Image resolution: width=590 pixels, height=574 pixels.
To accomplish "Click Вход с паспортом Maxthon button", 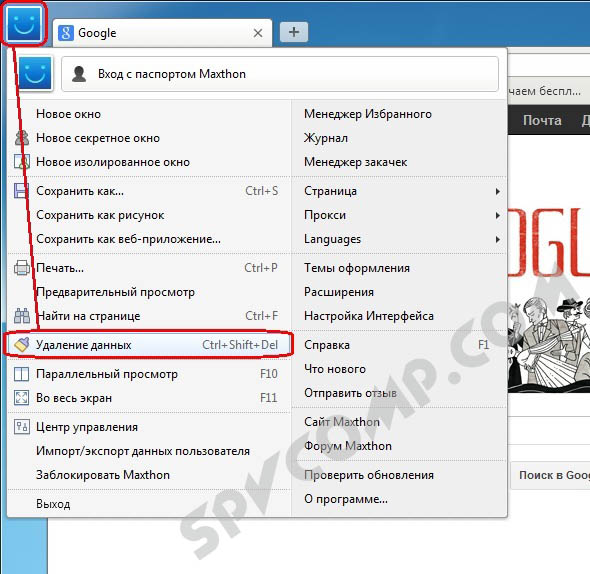I will pyautogui.click(x=280, y=74).
